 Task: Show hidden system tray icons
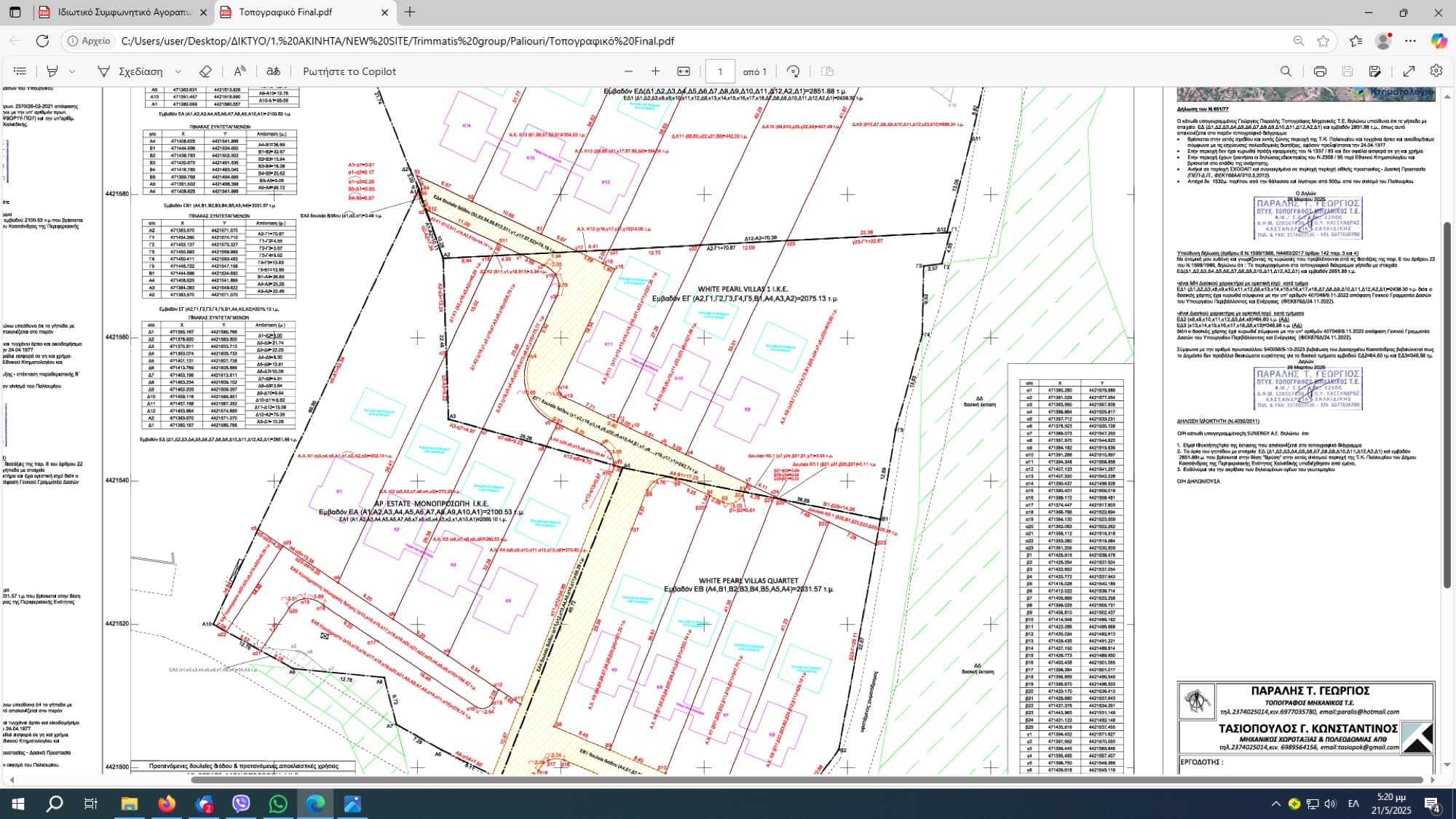(x=1275, y=804)
